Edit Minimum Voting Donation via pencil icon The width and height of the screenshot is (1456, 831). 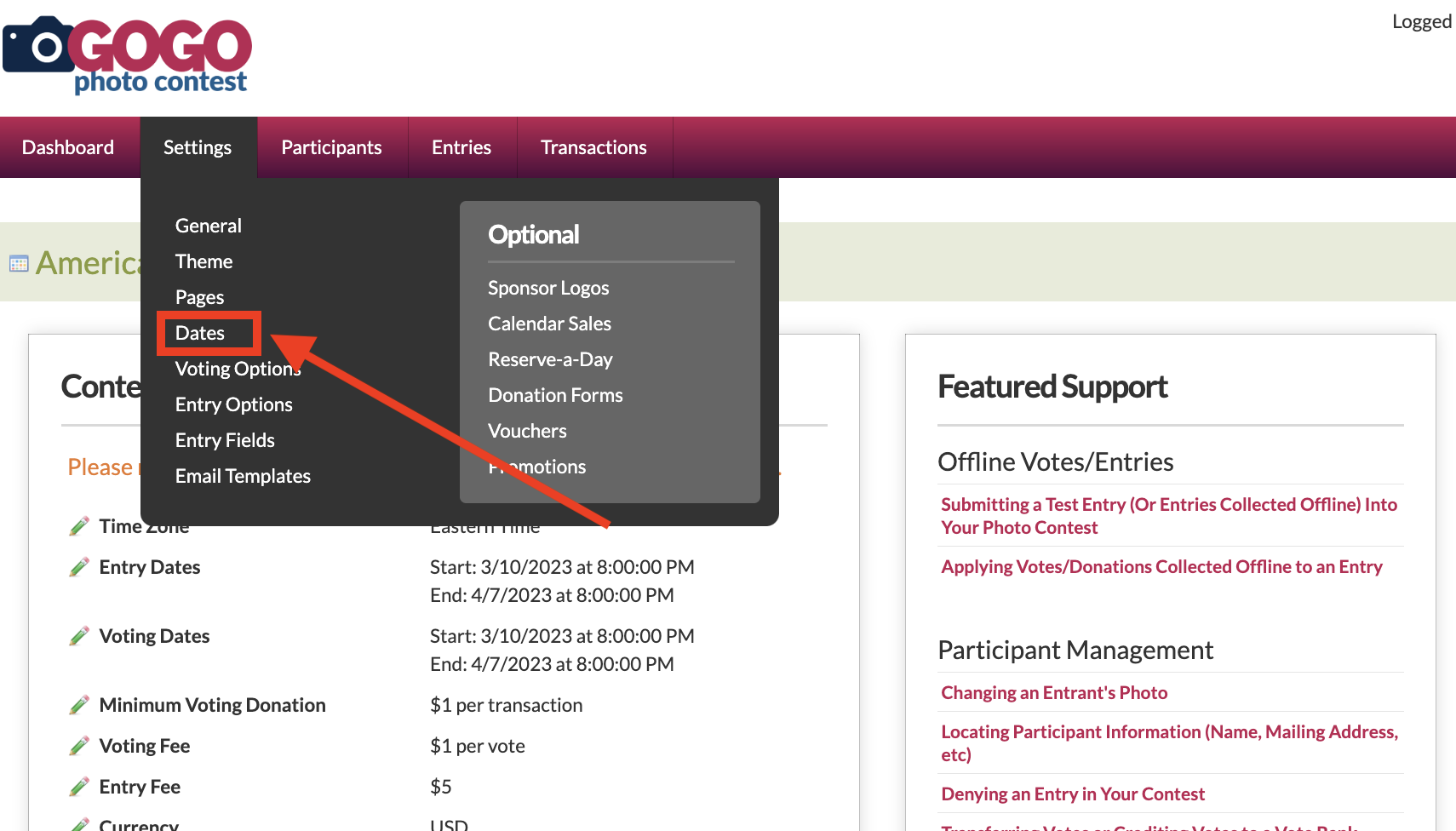click(79, 705)
